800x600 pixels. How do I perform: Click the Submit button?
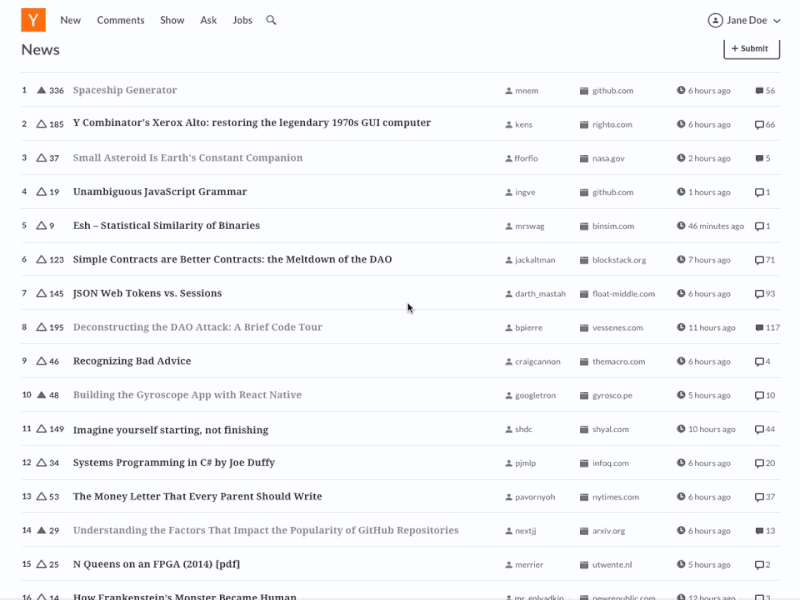click(x=751, y=49)
